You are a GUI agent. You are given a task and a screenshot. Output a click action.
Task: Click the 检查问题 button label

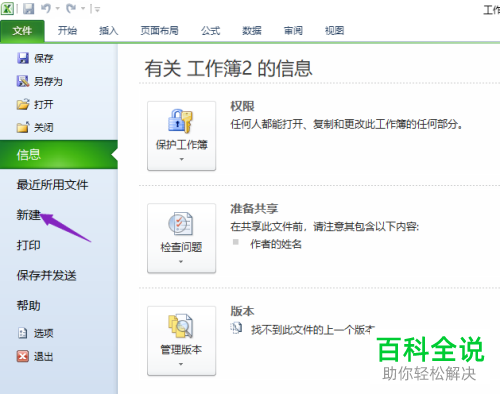tap(181, 247)
